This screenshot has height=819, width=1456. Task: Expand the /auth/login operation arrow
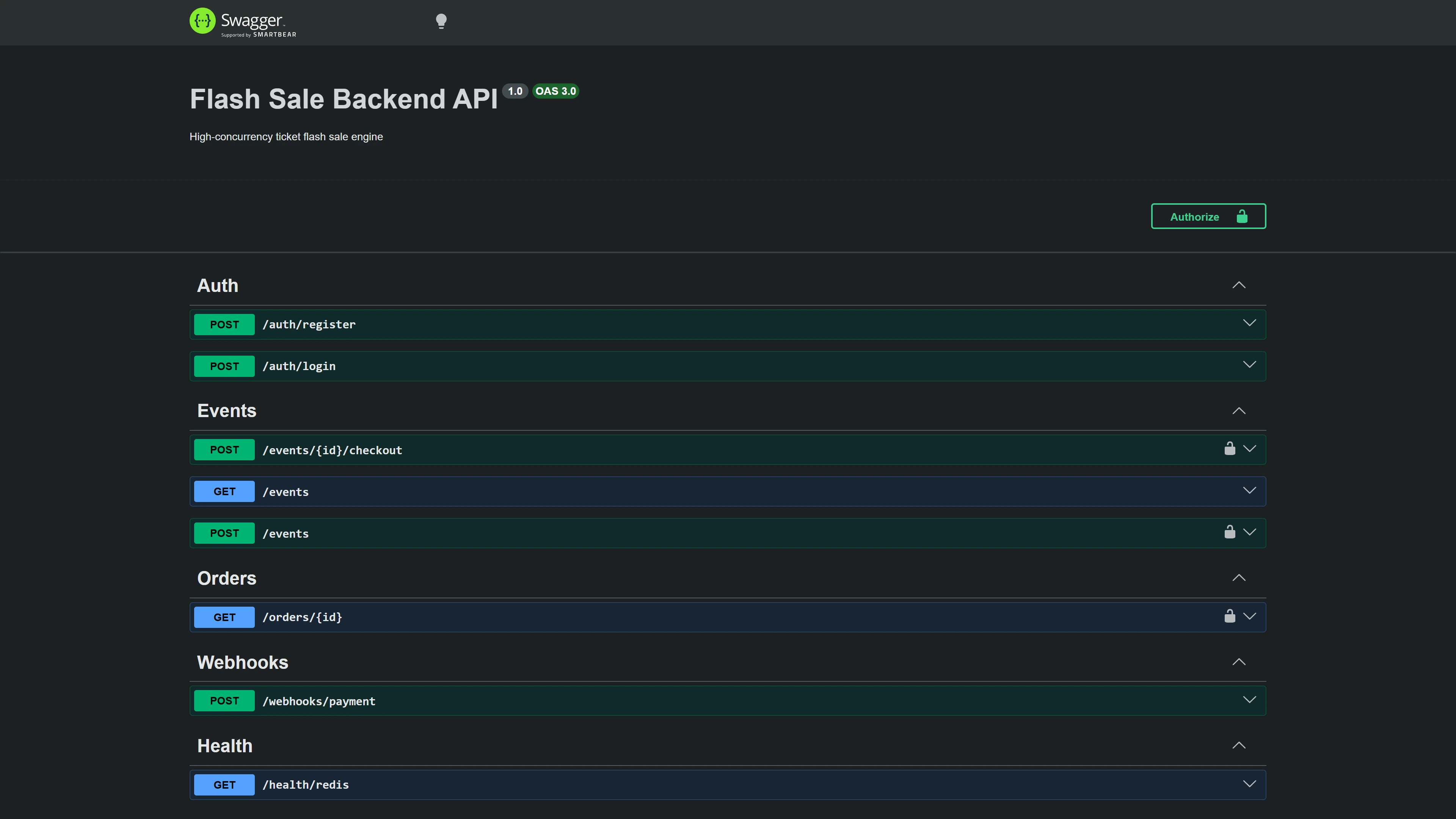point(1250,365)
